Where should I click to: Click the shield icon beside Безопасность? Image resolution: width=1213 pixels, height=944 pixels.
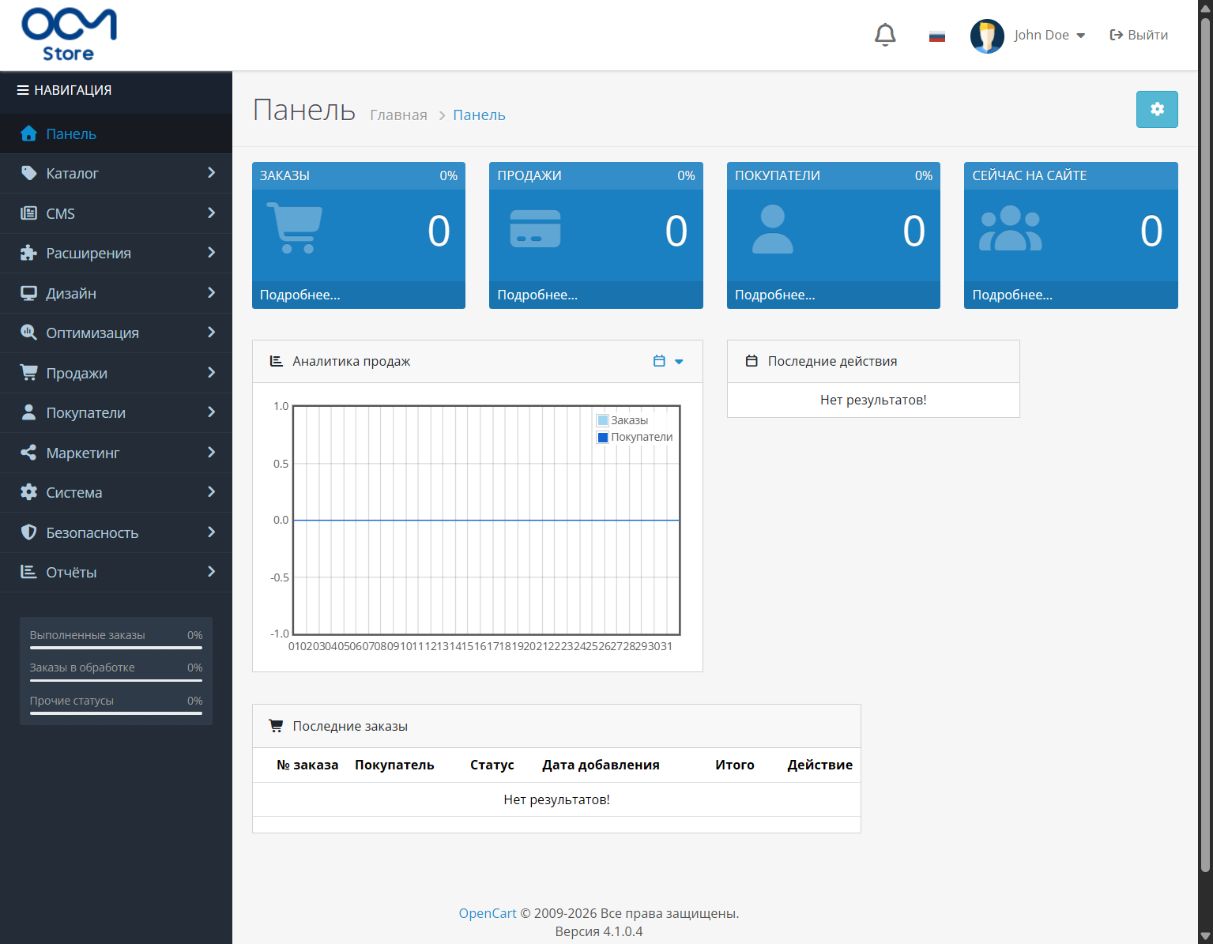(x=29, y=533)
